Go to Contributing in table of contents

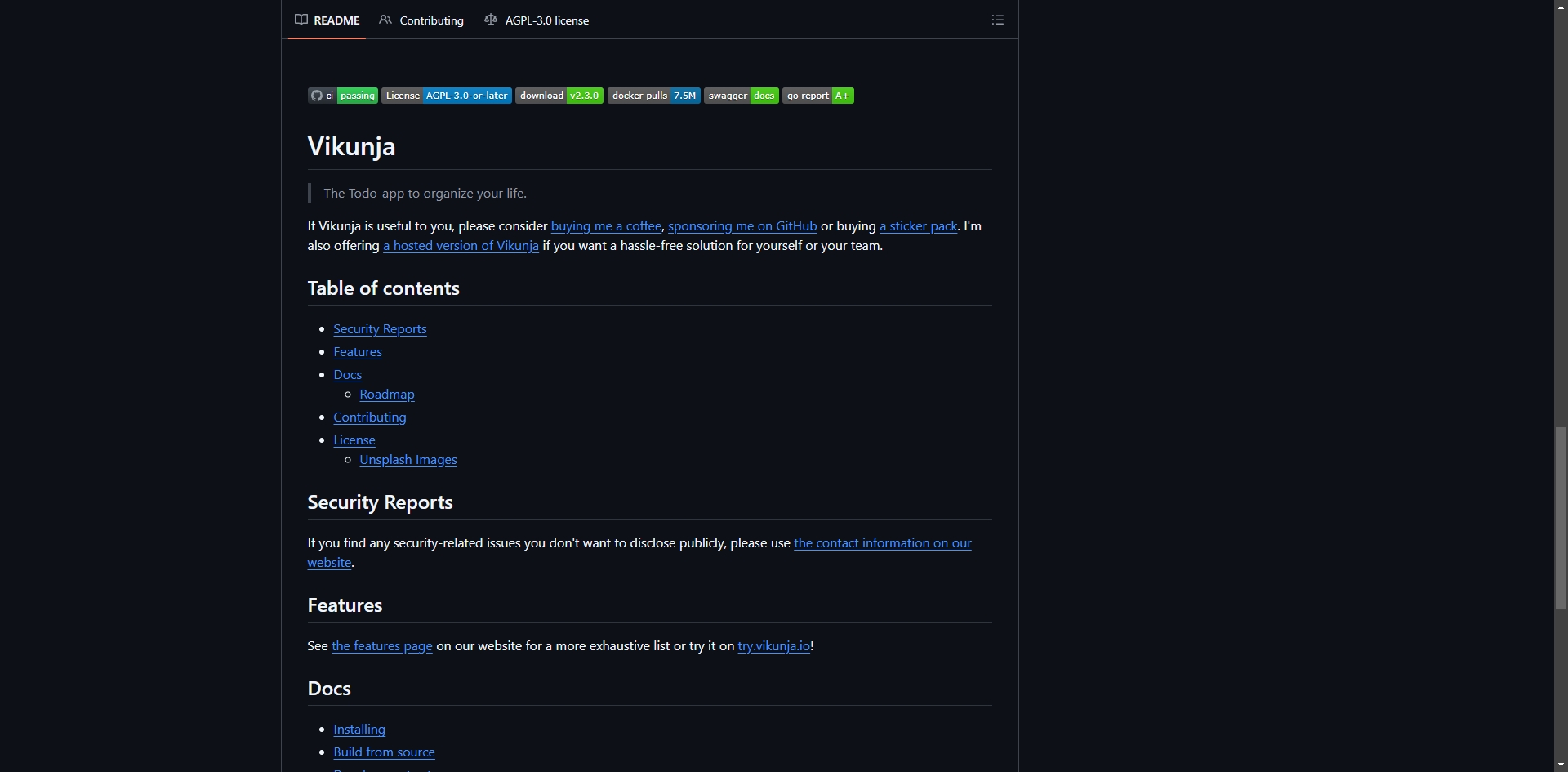pos(370,417)
